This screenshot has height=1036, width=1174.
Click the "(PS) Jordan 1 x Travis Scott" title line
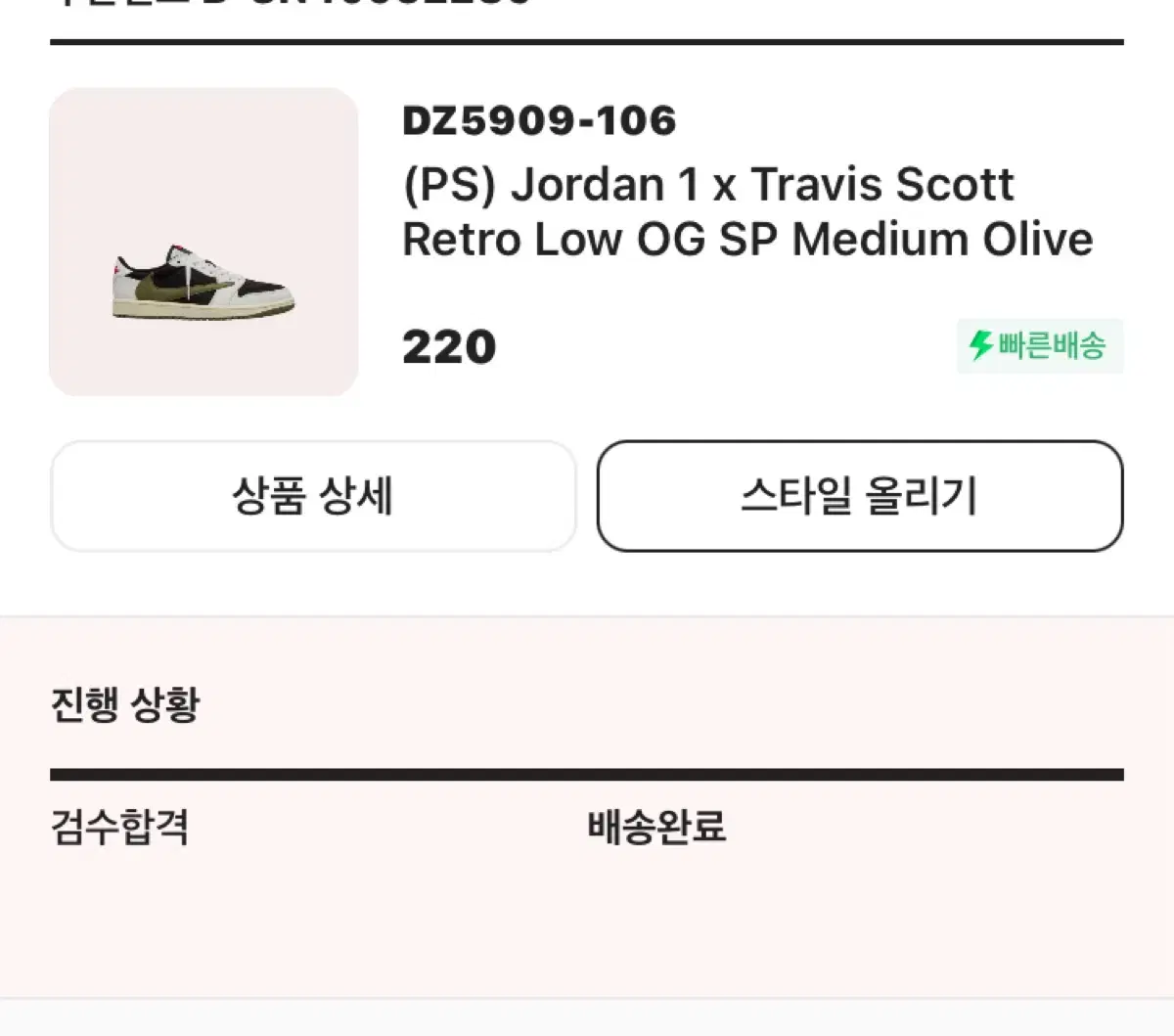pyautogui.click(x=708, y=185)
